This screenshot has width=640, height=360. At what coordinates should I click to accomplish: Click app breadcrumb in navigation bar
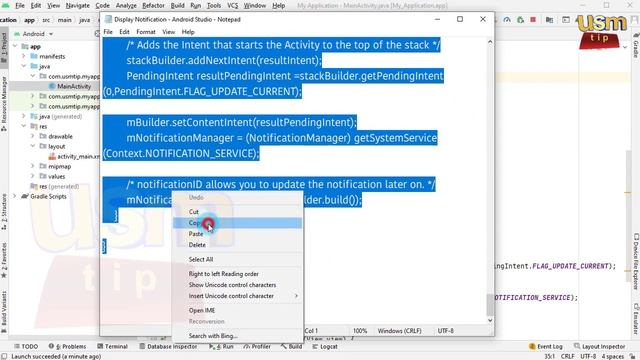[29, 20]
